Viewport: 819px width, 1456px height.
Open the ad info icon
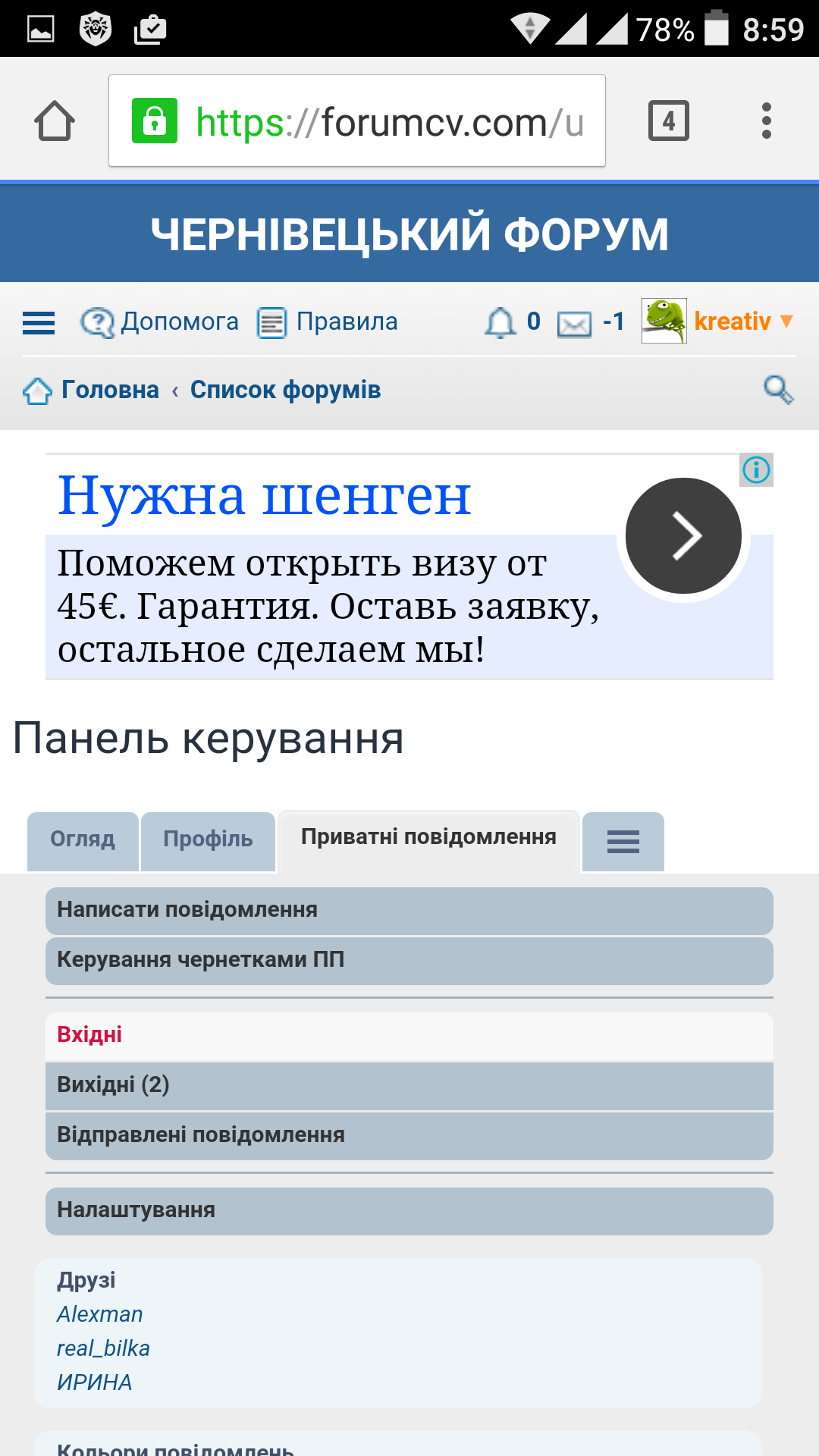pyautogui.click(x=756, y=470)
